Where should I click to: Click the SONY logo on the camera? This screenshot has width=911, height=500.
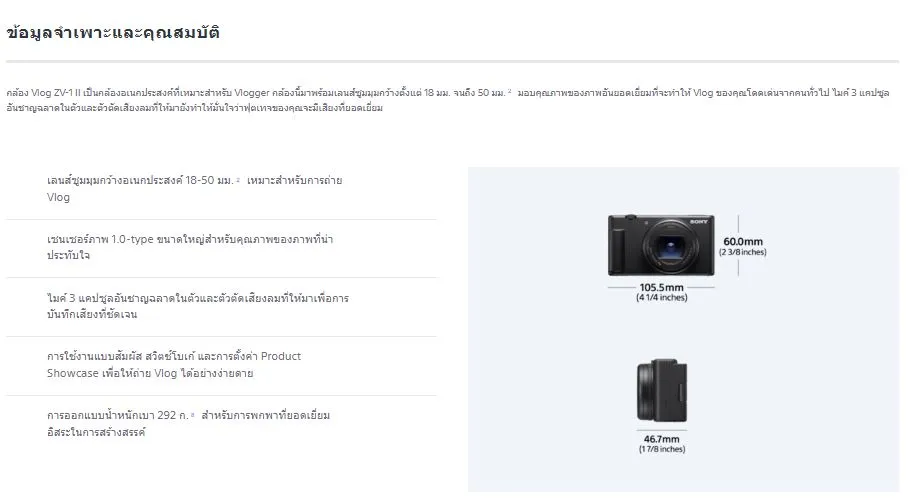point(699,221)
